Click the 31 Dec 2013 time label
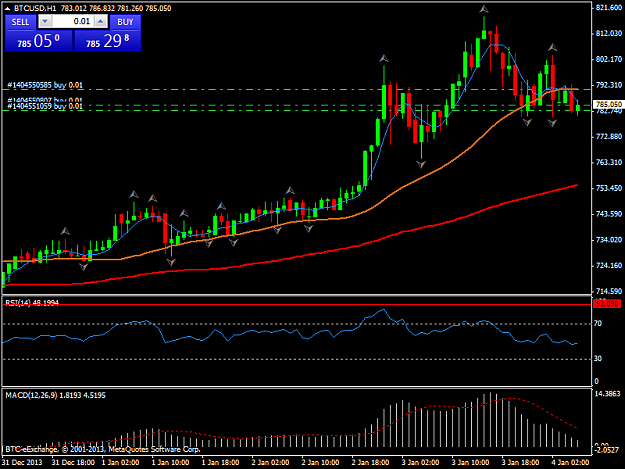The image size is (625, 469). pyautogui.click(x=22, y=462)
